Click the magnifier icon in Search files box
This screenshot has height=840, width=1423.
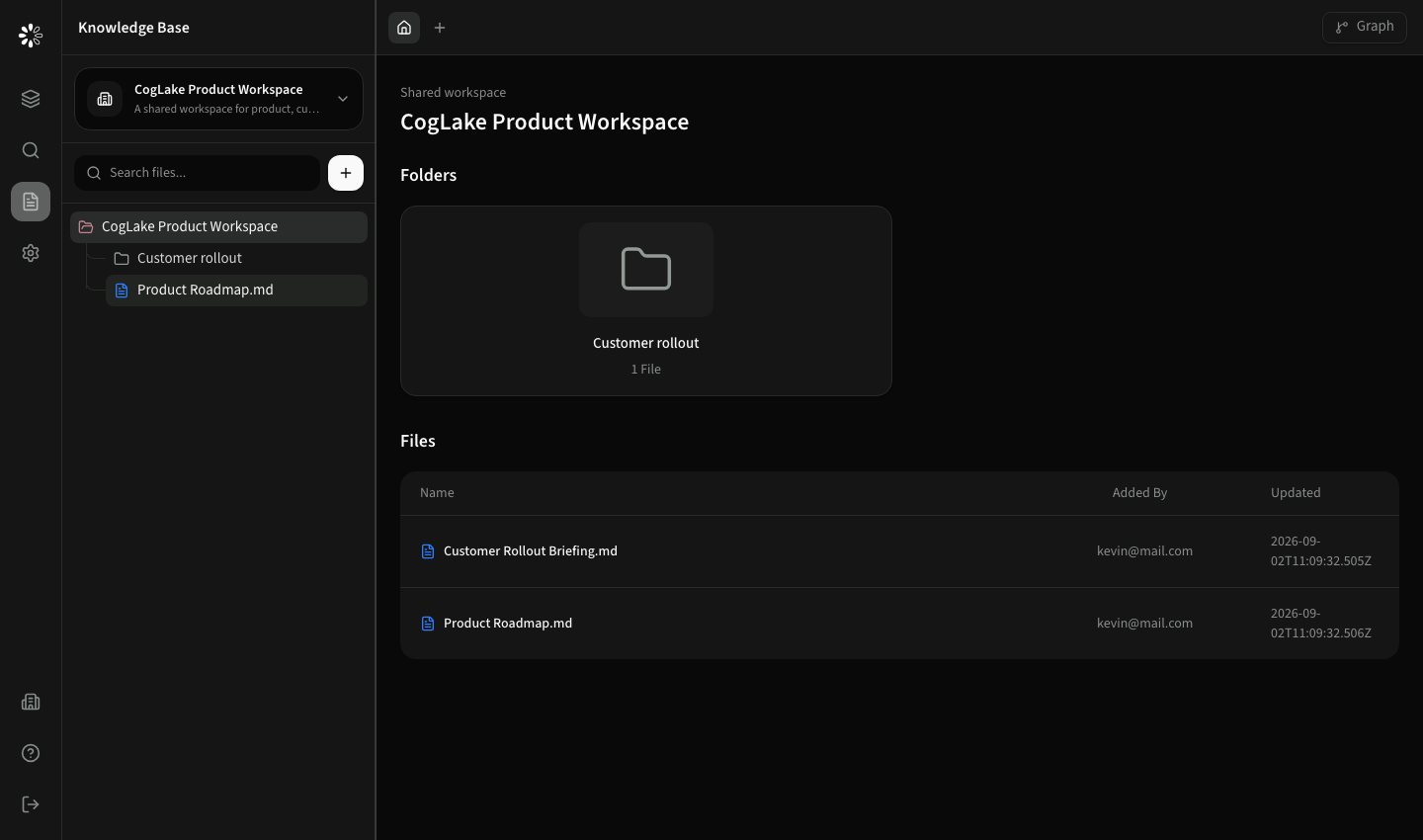[x=94, y=173]
